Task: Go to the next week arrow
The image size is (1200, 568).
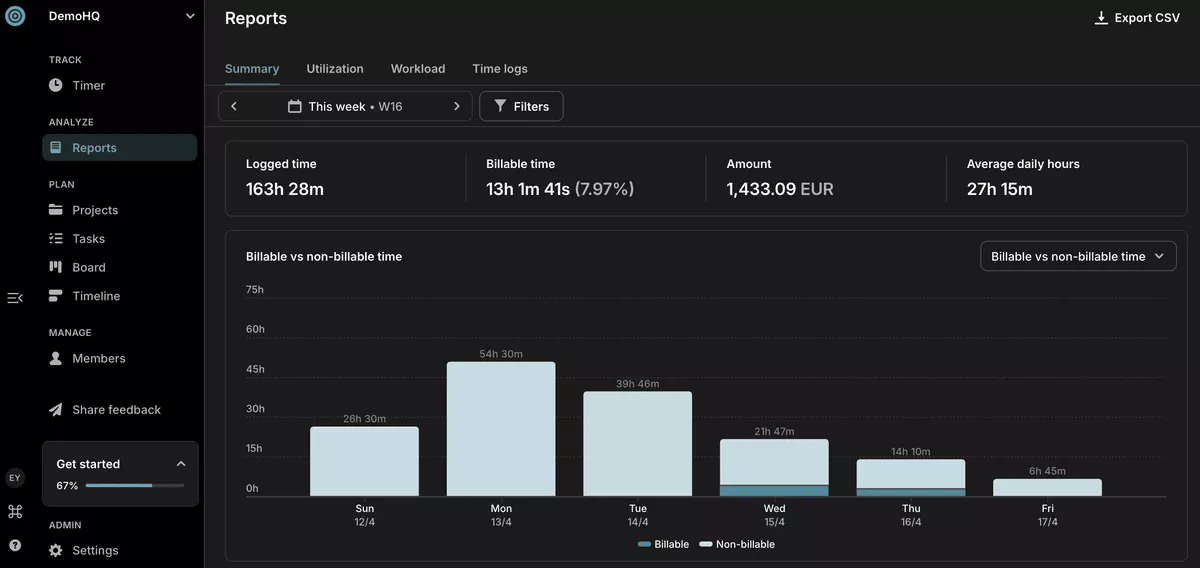Action: [x=457, y=106]
